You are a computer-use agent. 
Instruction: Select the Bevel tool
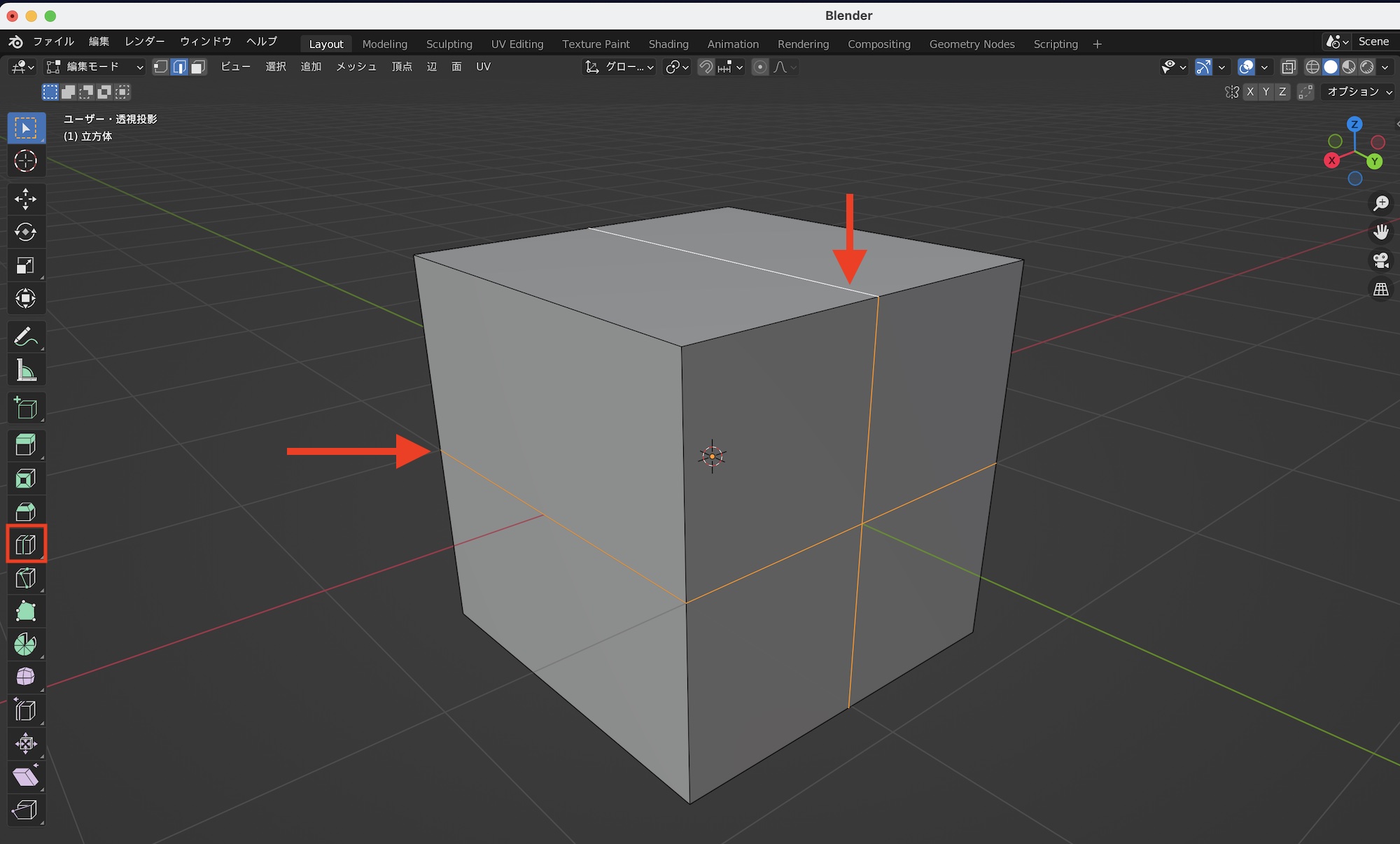[26, 512]
